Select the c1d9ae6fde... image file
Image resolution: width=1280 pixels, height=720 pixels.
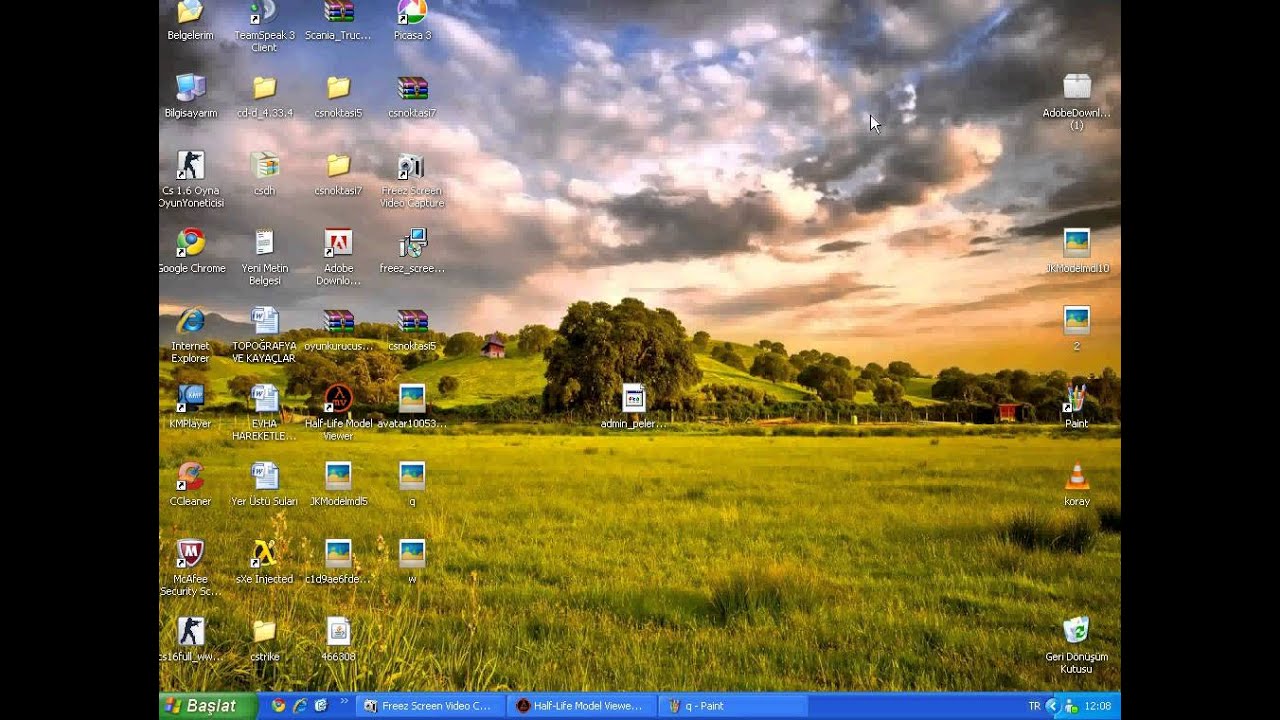(338, 555)
